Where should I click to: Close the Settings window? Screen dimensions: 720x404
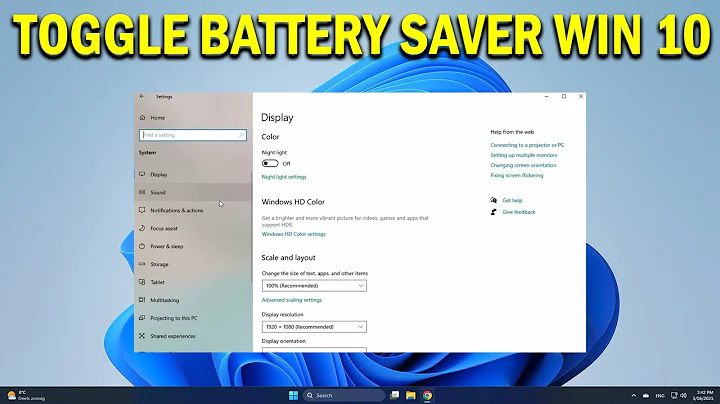click(581, 96)
